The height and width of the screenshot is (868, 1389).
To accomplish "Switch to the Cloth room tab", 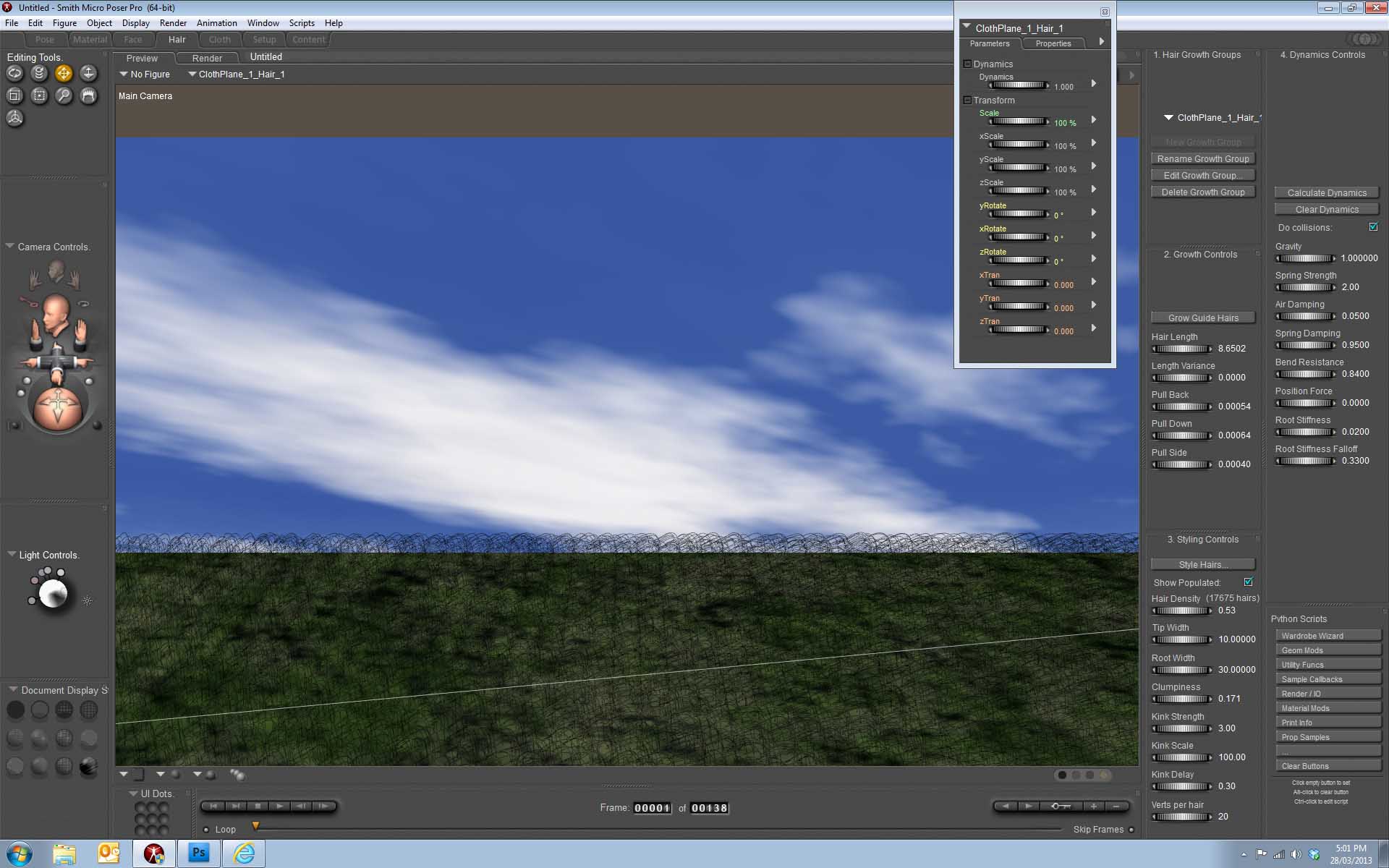I will click(219, 40).
